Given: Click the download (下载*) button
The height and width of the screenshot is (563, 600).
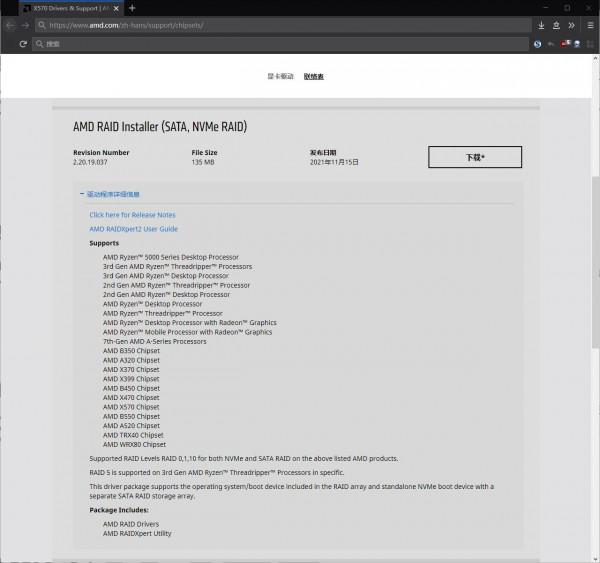Looking at the screenshot, I should [x=475, y=157].
